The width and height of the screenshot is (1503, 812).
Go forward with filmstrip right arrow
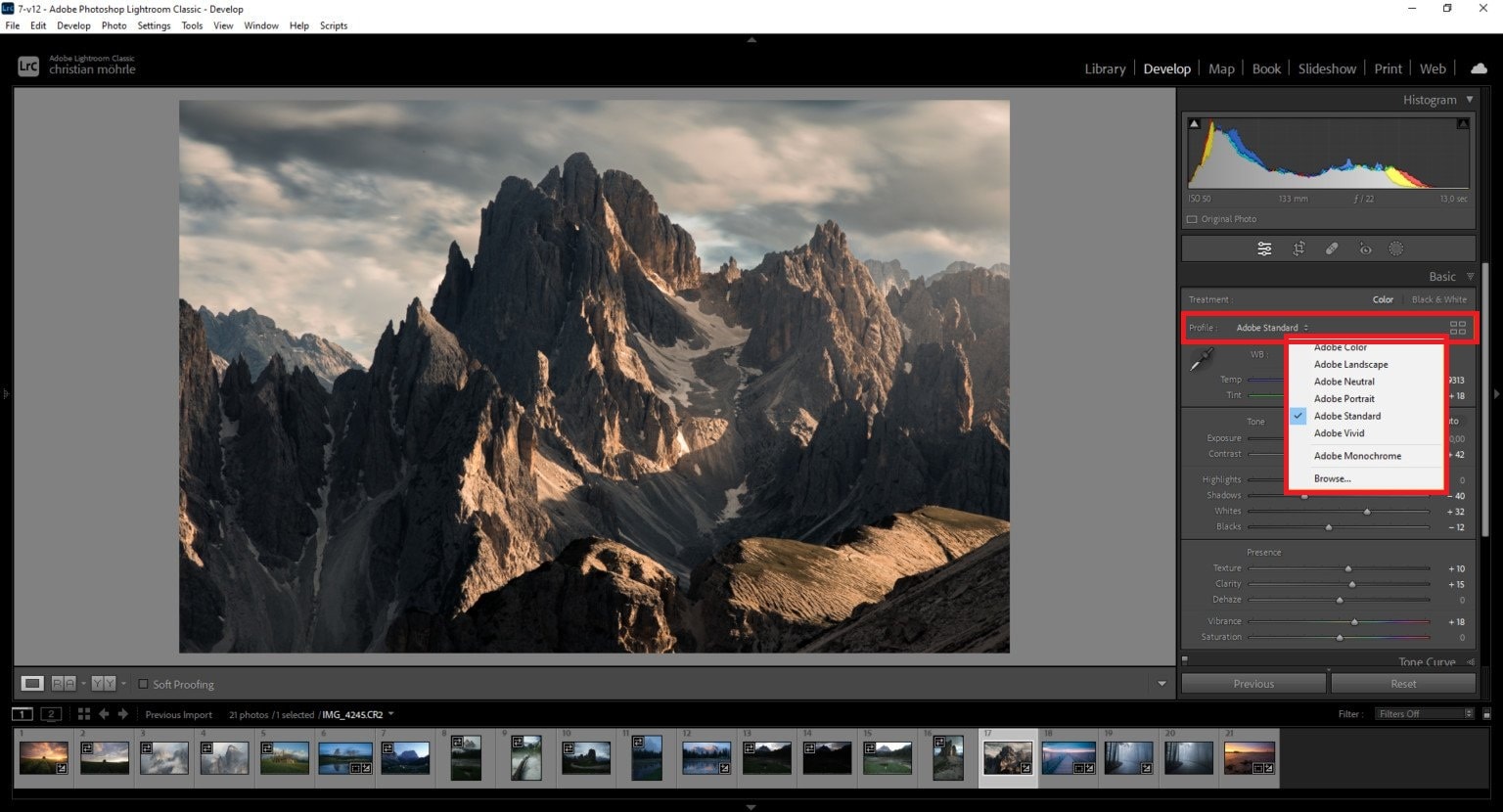(122, 714)
